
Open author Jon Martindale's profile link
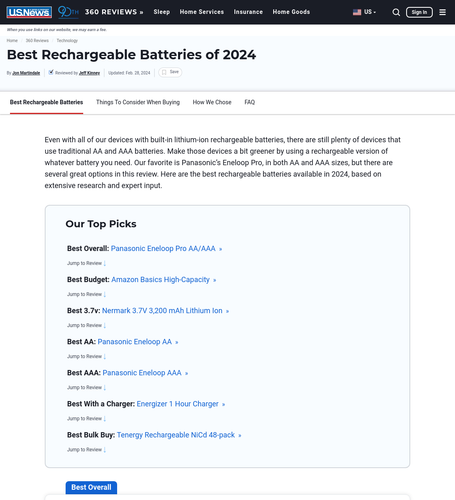[x=26, y=73]
